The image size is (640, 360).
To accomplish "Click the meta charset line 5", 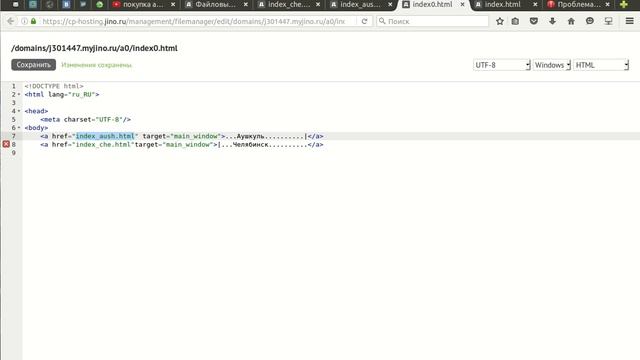I will coord(85,119).
